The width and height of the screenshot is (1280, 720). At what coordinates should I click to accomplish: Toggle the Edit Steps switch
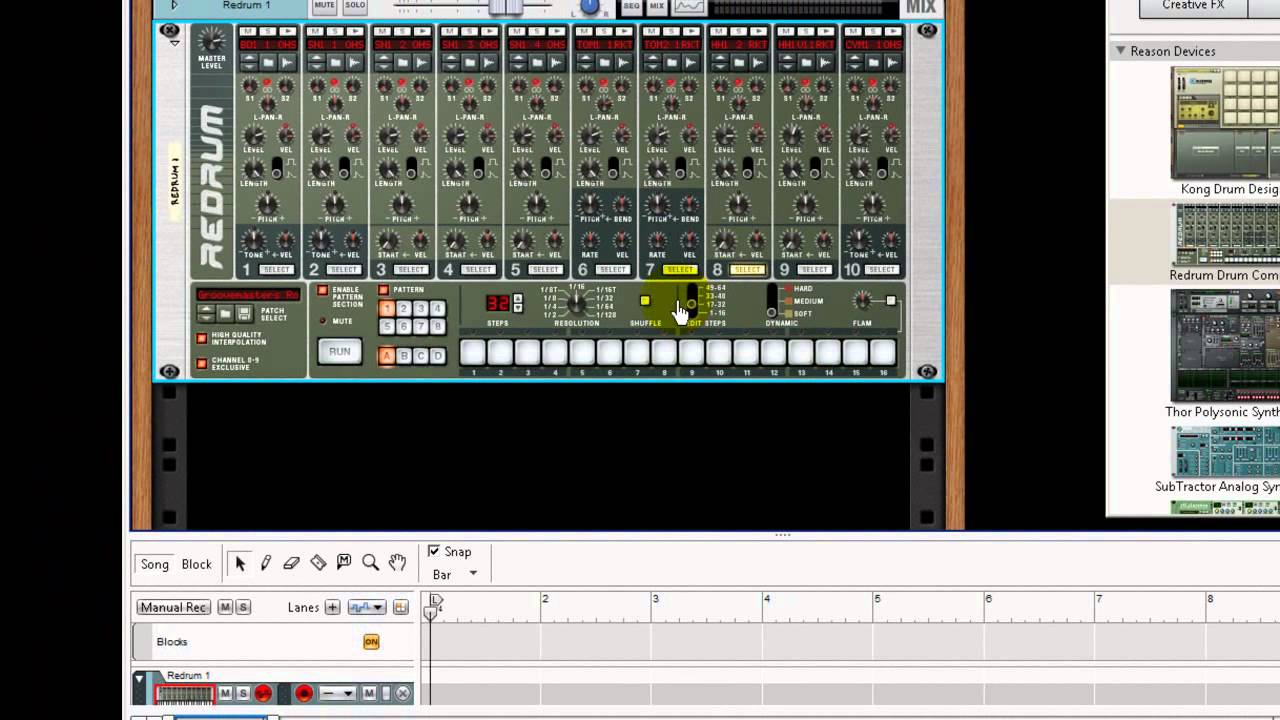692,301
